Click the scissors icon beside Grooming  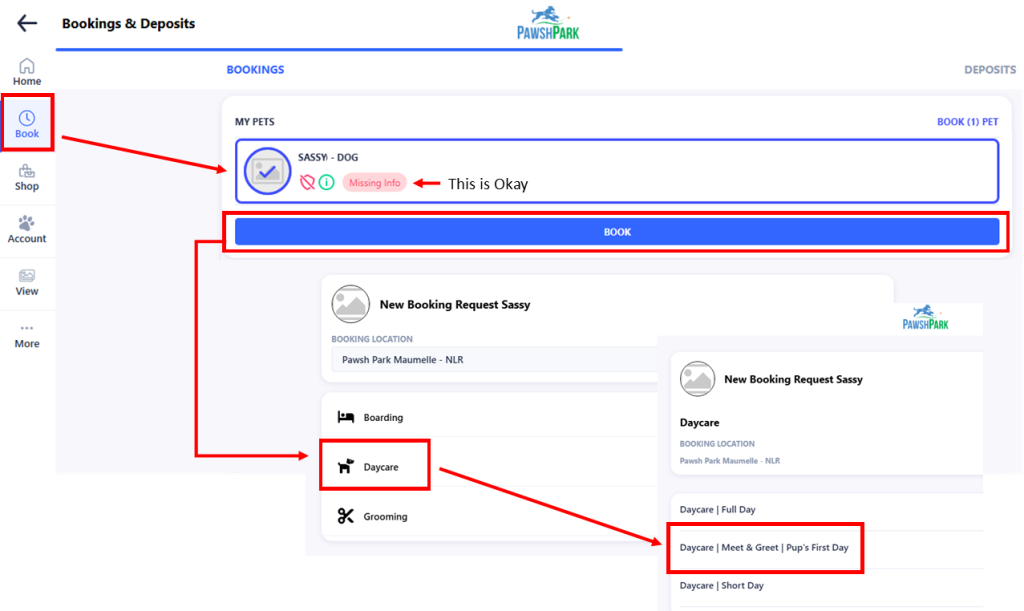(345, 516)
